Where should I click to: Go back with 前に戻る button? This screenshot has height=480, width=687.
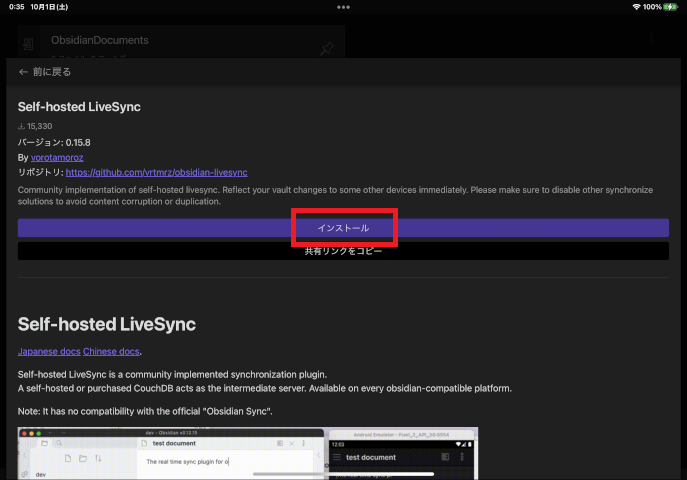pyautogui.click(x=45, y=72)
